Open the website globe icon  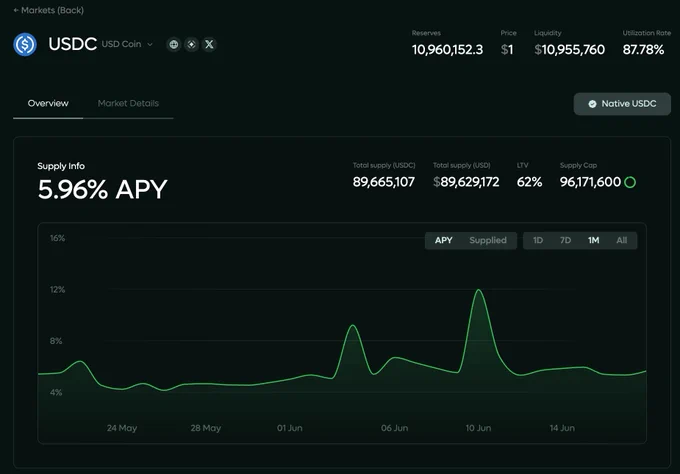[x=173, y=44]
